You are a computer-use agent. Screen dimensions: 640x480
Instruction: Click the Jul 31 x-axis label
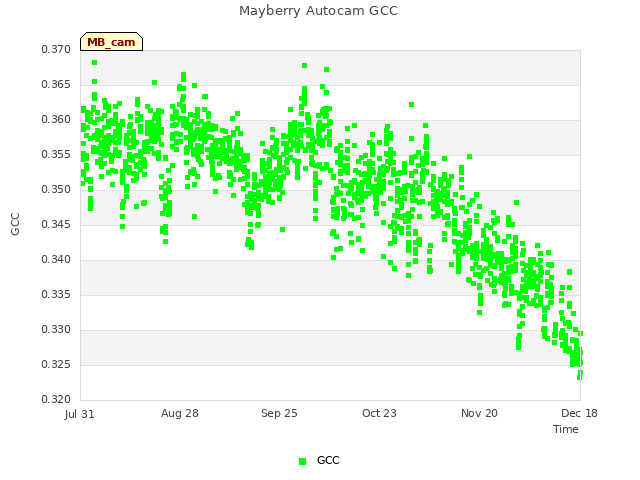tap(80, 414)
